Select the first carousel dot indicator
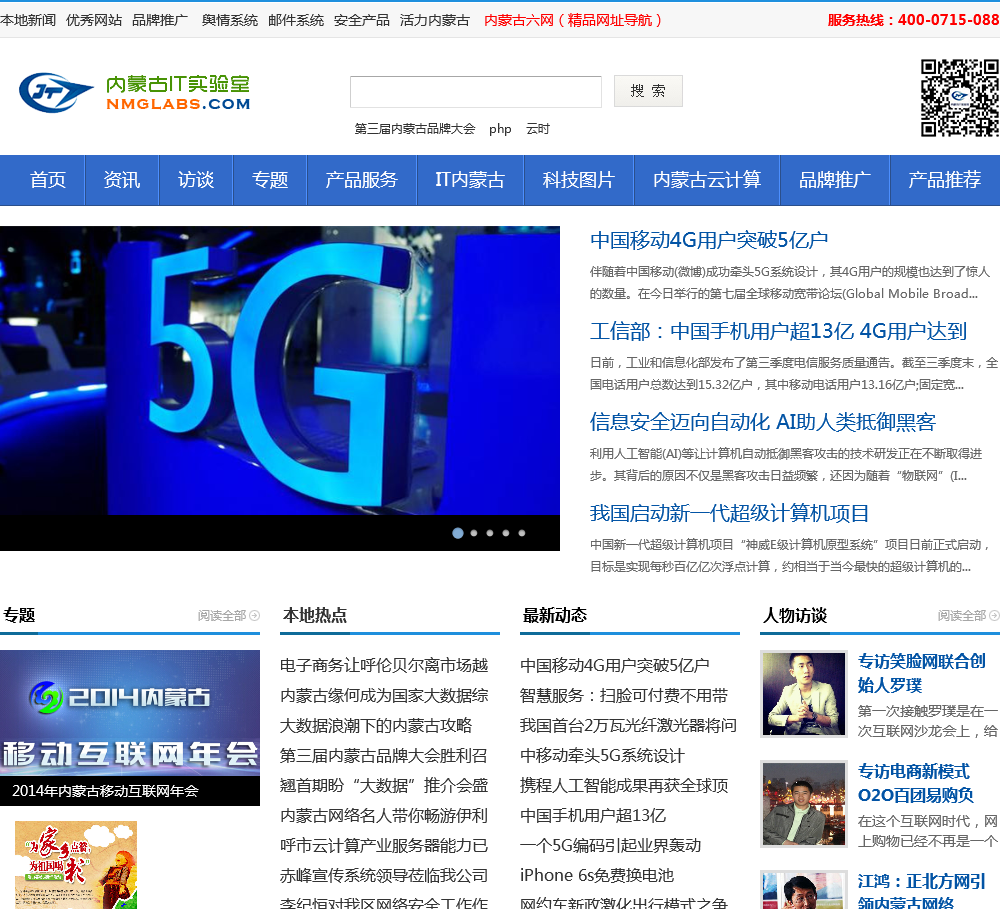1000x909 pixels. (x=458, y=533)
